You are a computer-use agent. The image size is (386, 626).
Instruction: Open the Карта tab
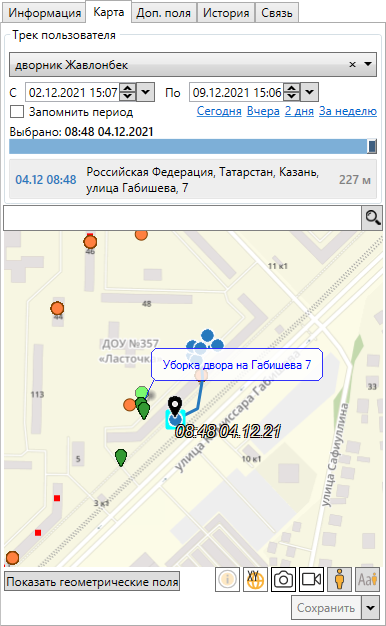(x=109, y=12)
